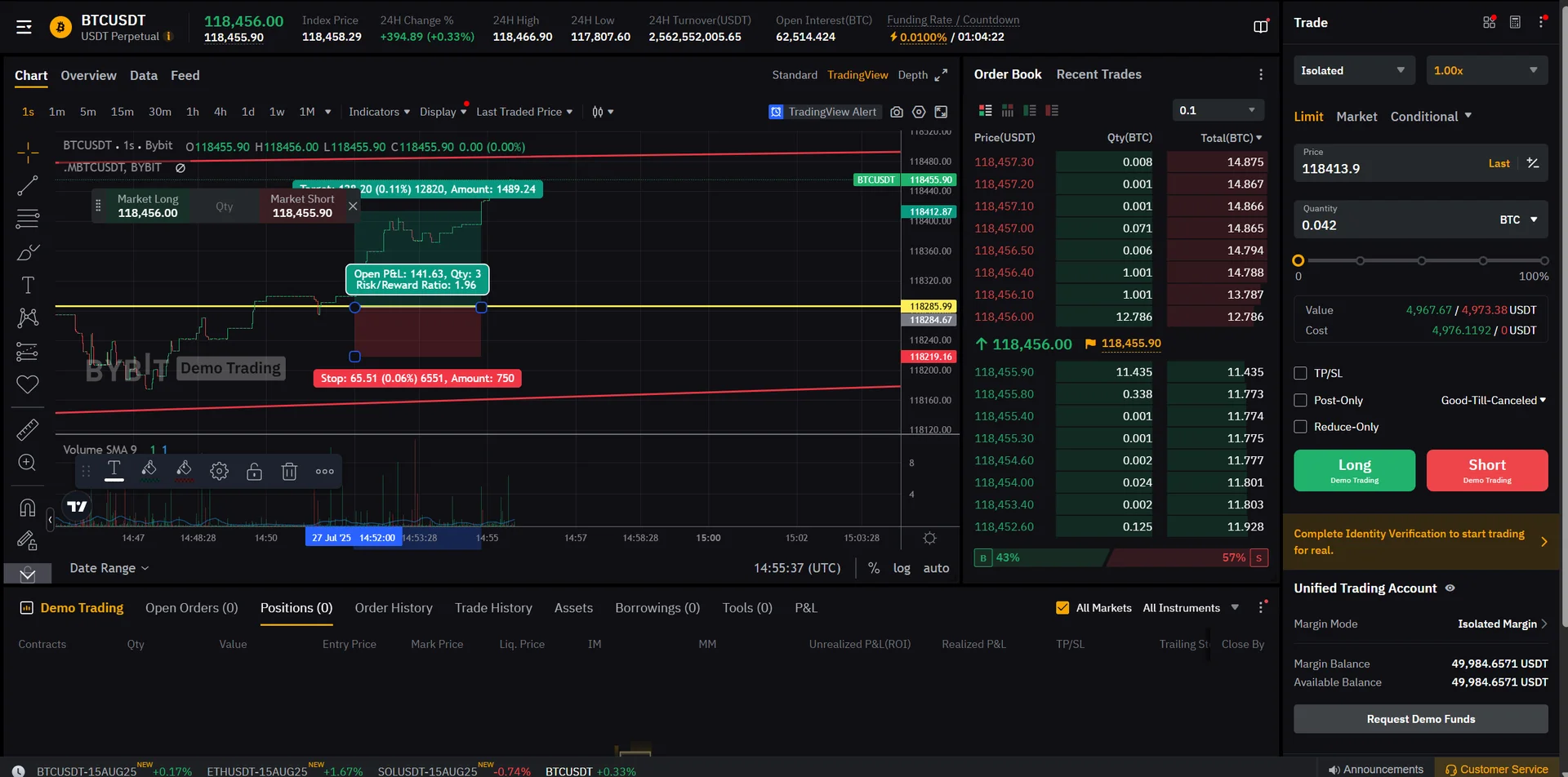Open the Fibonacci retracement tool

pyautogui.click(x=28, y=219)
